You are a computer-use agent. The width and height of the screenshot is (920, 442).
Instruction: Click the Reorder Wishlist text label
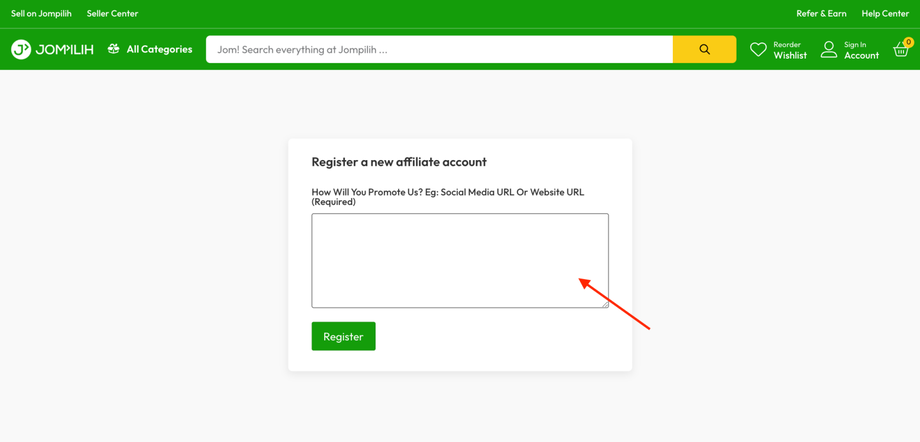[789, 50]
